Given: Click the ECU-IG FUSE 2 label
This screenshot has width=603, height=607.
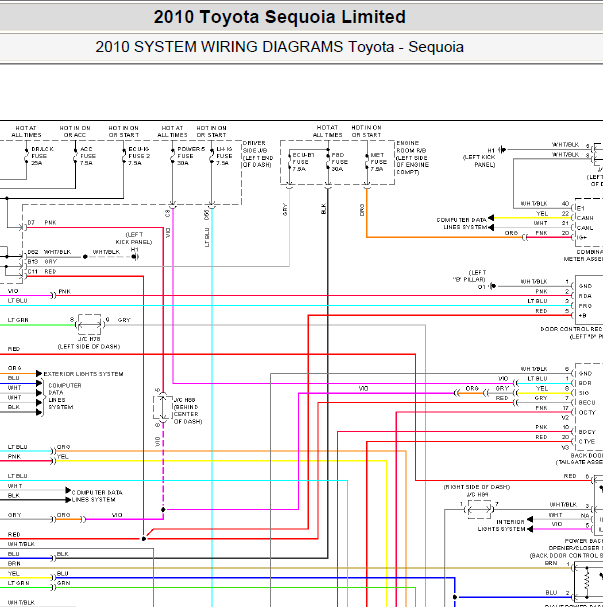Looking at the screenshot, I should tap(139, 156).
